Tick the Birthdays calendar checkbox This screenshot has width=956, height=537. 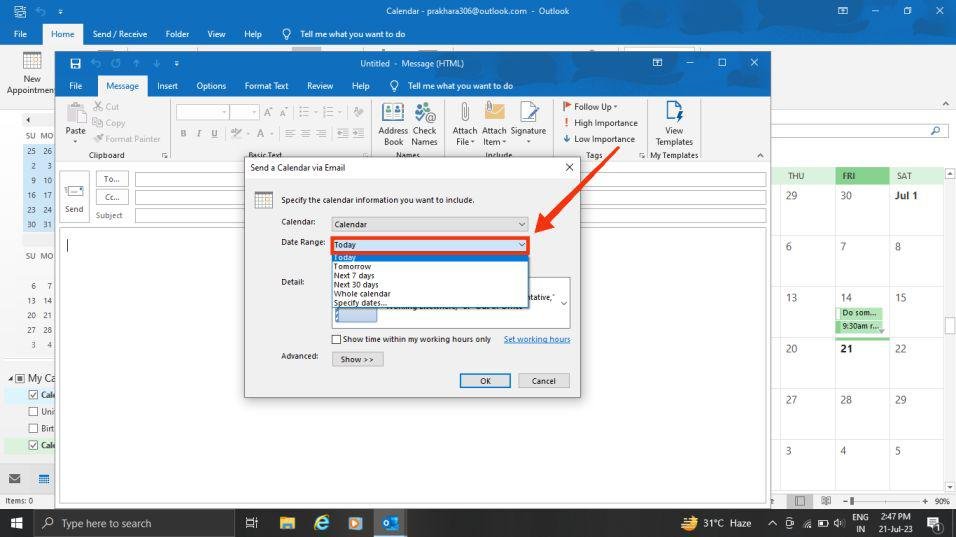(34, 429)
